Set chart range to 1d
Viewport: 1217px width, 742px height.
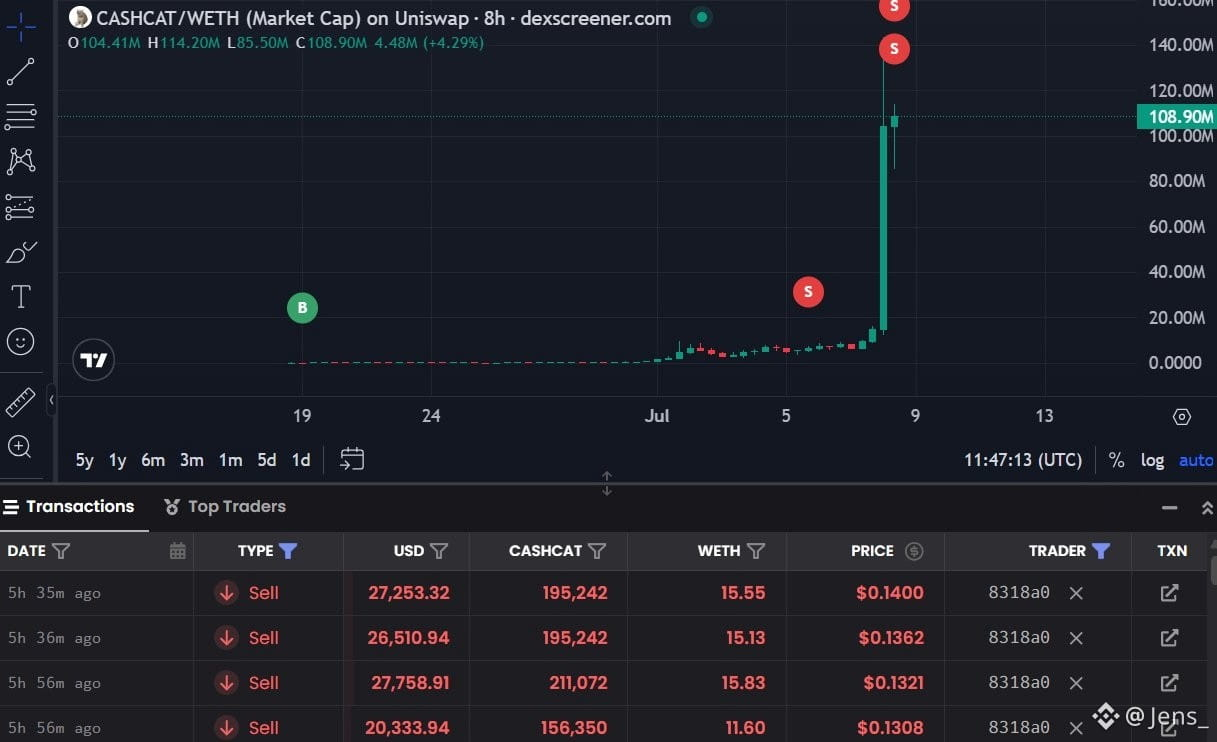[x=301, y=460]
